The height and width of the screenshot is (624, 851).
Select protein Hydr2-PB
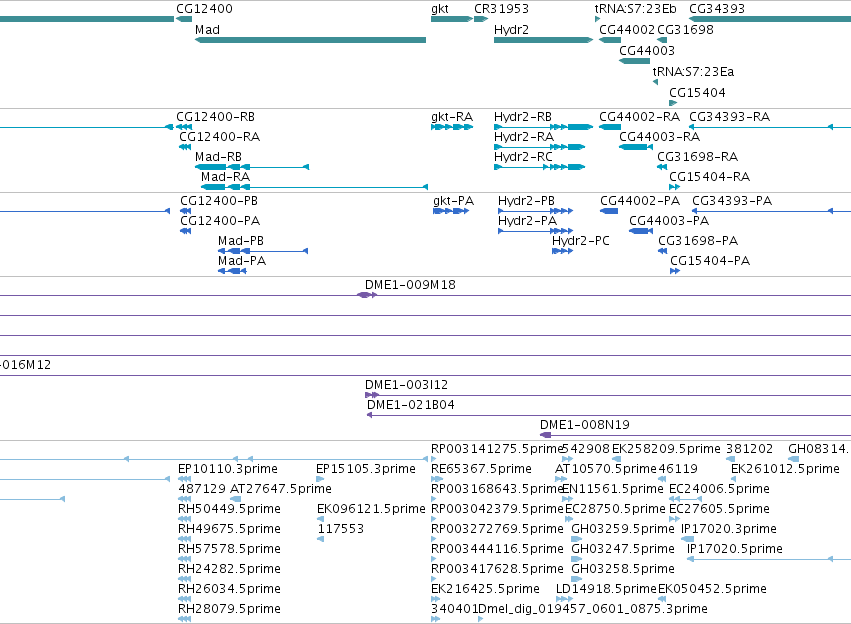coord(536,211)
